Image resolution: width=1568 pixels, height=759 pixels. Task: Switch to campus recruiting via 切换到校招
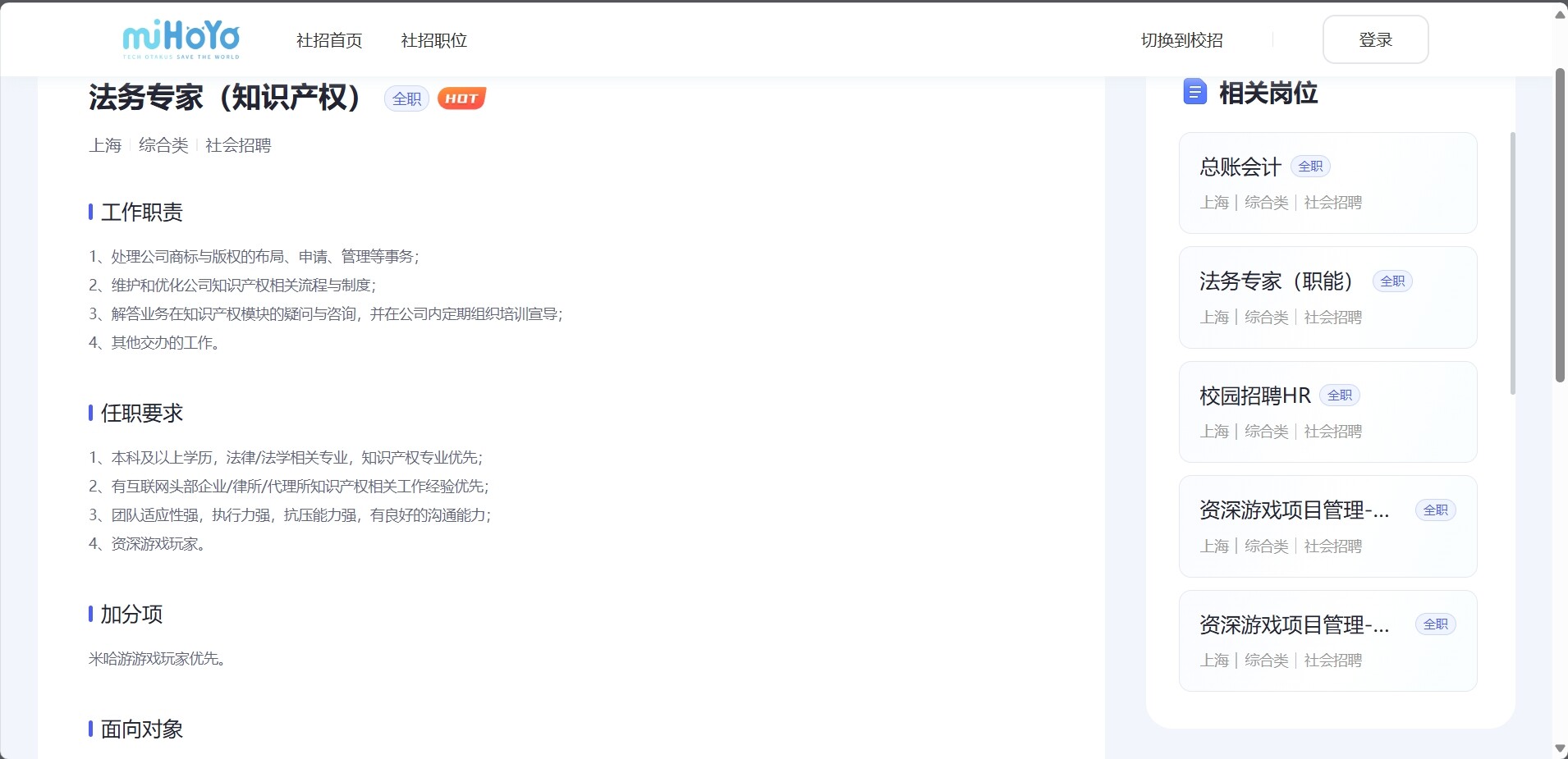coord(1181,40)
